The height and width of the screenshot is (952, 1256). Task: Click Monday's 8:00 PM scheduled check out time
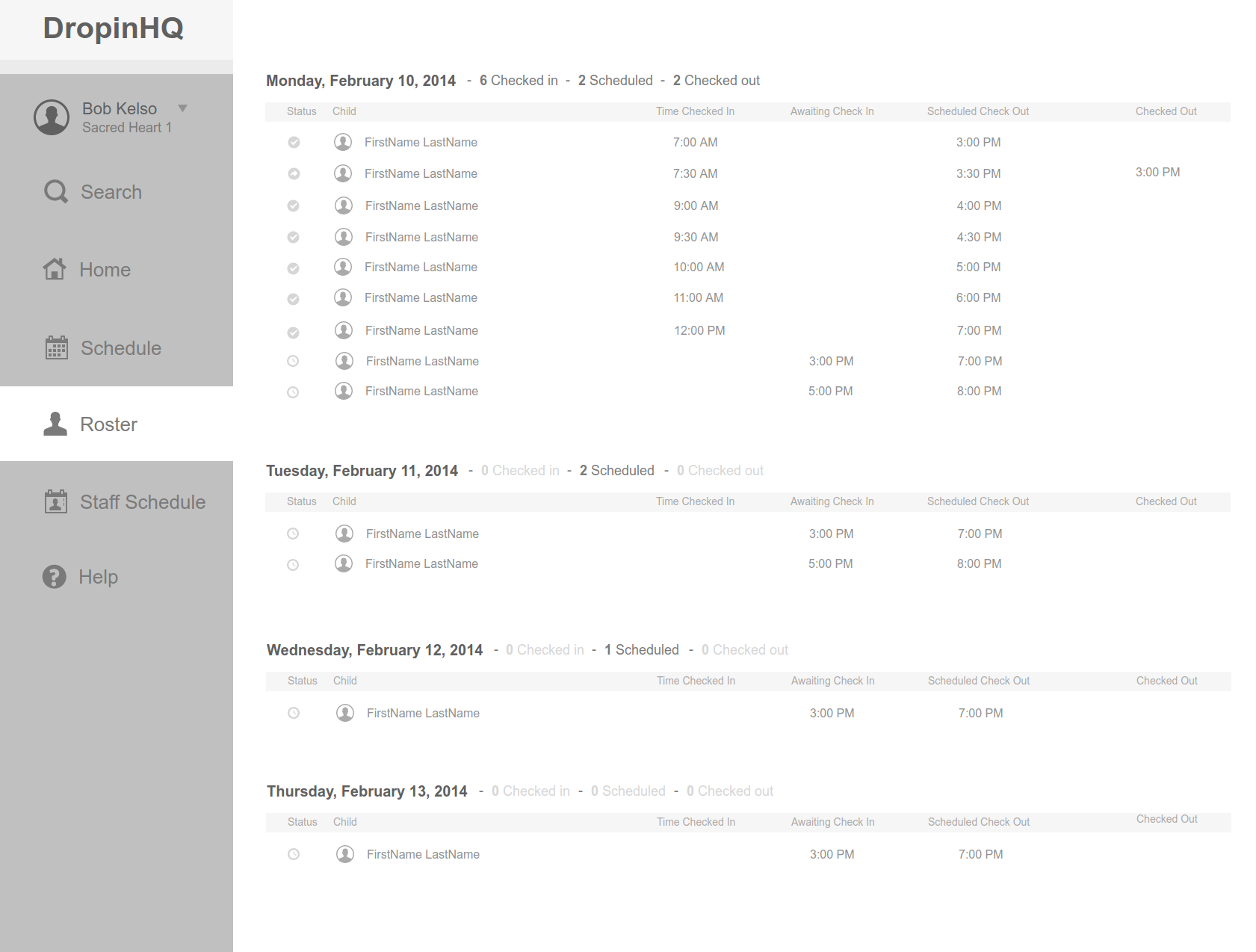980,391
